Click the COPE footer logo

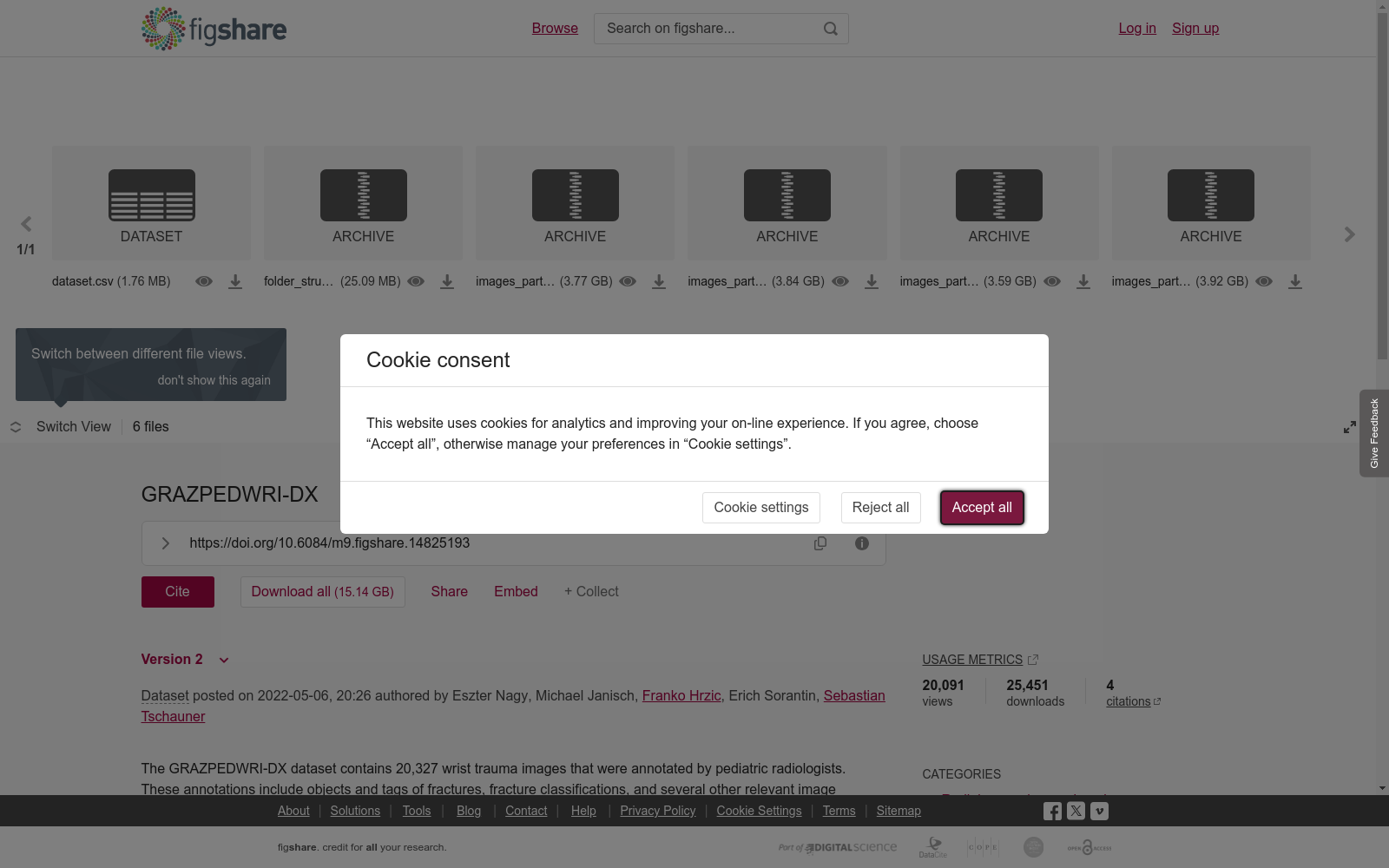(983, 847)
